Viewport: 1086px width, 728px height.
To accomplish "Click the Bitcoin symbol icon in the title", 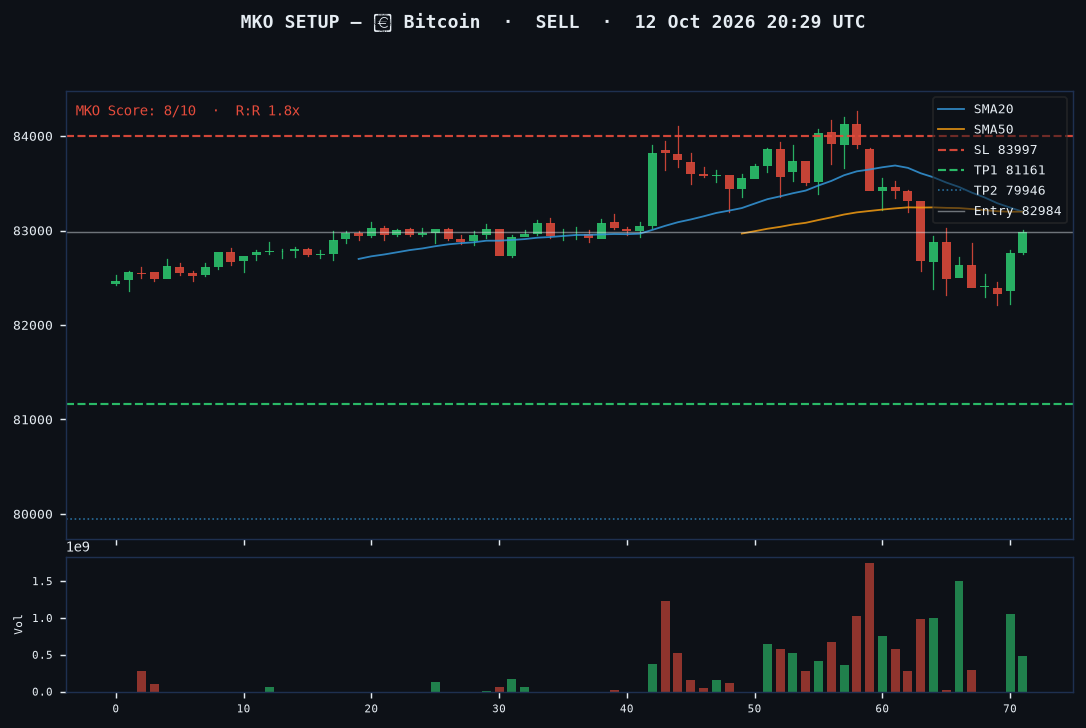I will 382,23.
